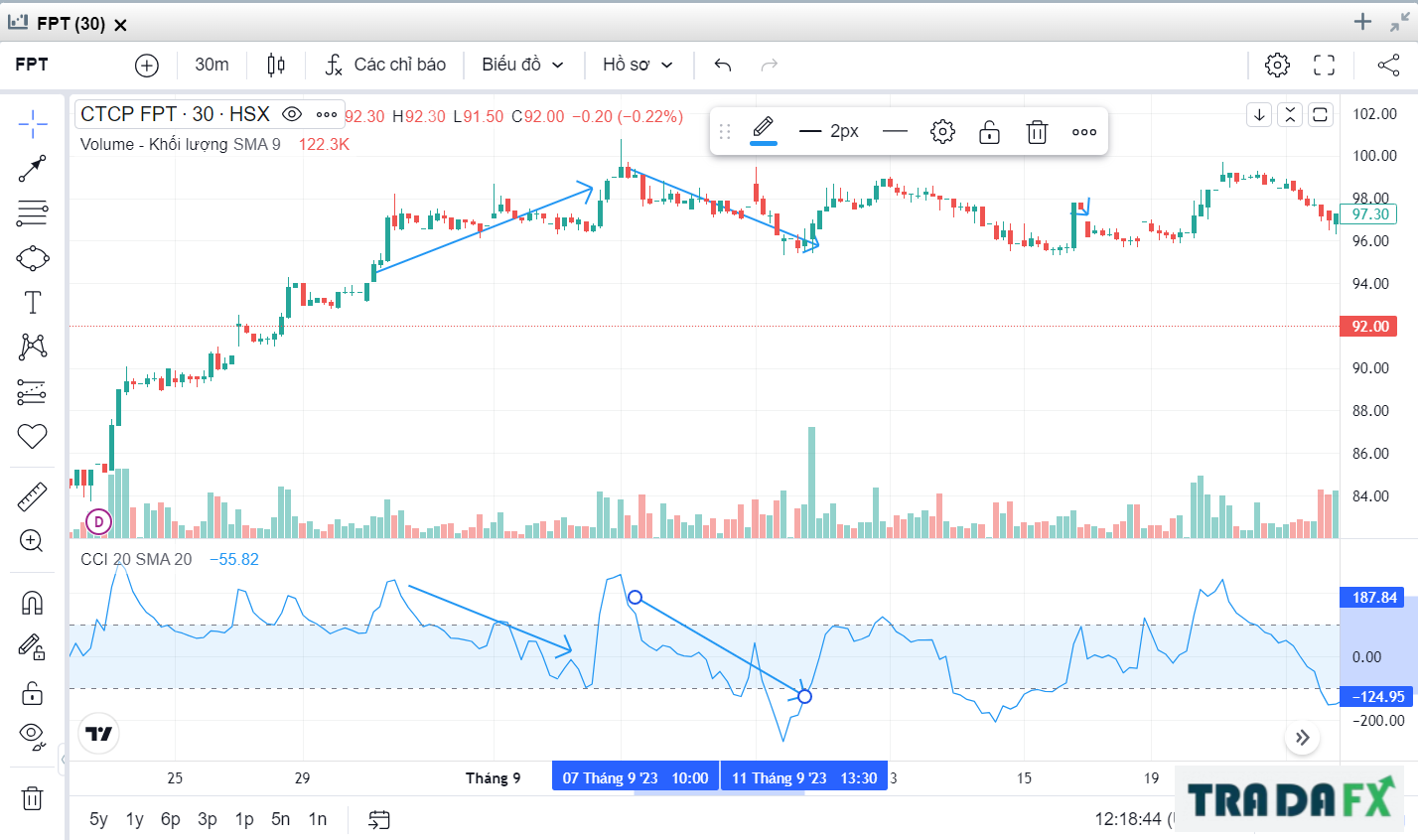Open the Fibonacci retracement tools
Image resolution: width=1418 pixels, height=840 pixels.
point(33,213)
